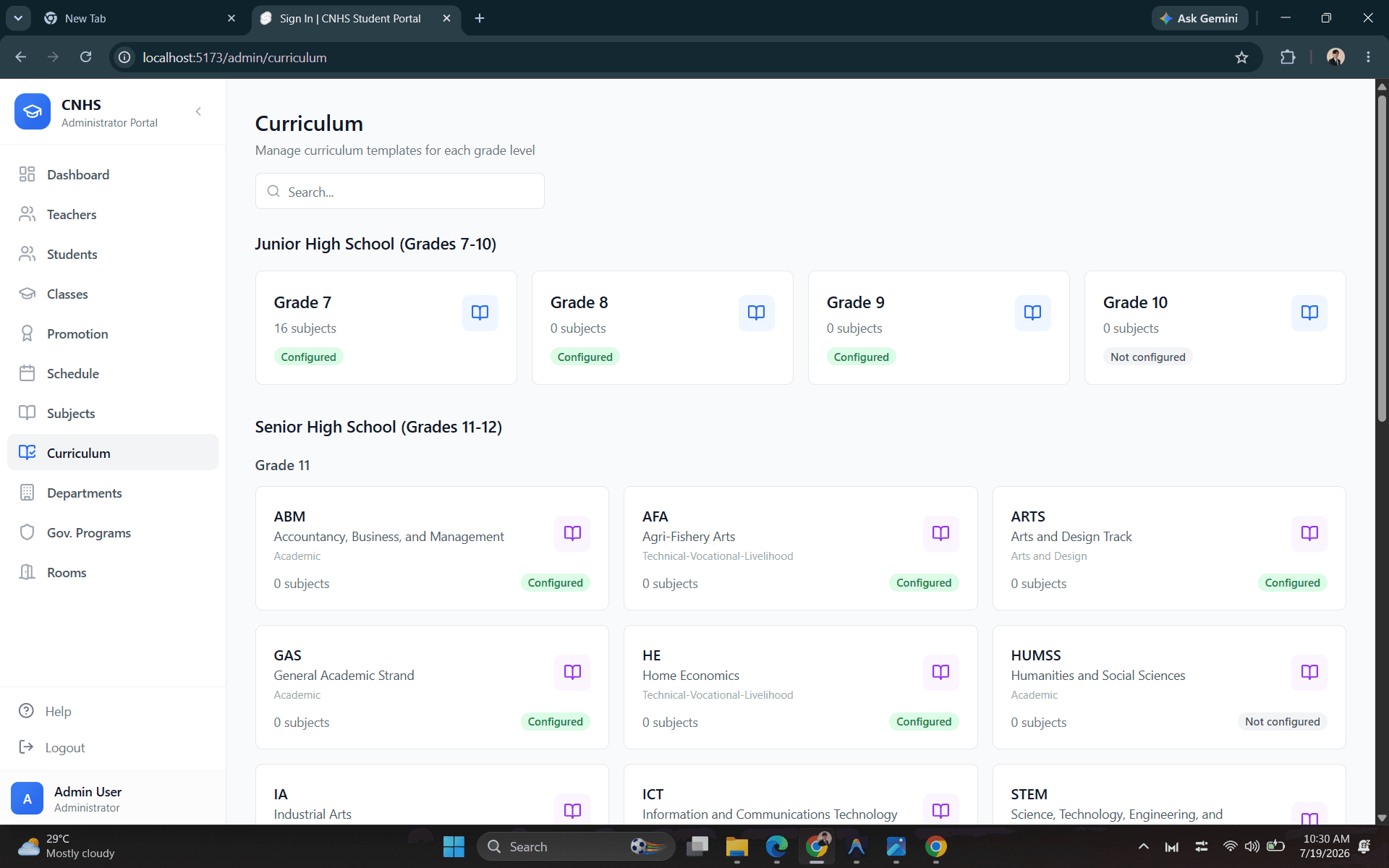The width and height of the screenshot is (1389, 868).
Task: Click the Grade 7 book icon
Action: pyautogui.click(x=480, y=312)
